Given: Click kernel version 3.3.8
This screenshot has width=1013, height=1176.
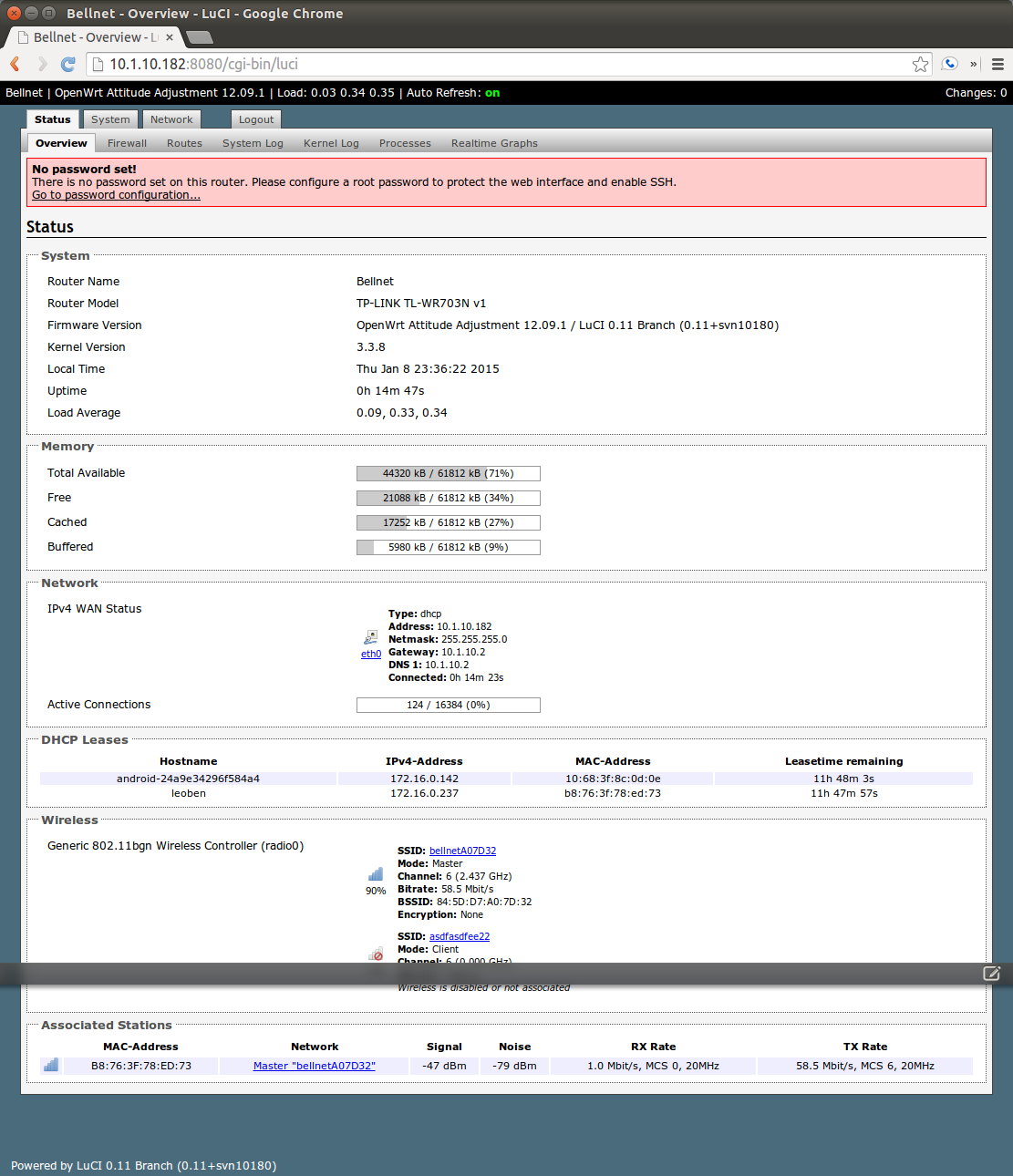Looking at the screenshot, I should [x=371, y=347].
